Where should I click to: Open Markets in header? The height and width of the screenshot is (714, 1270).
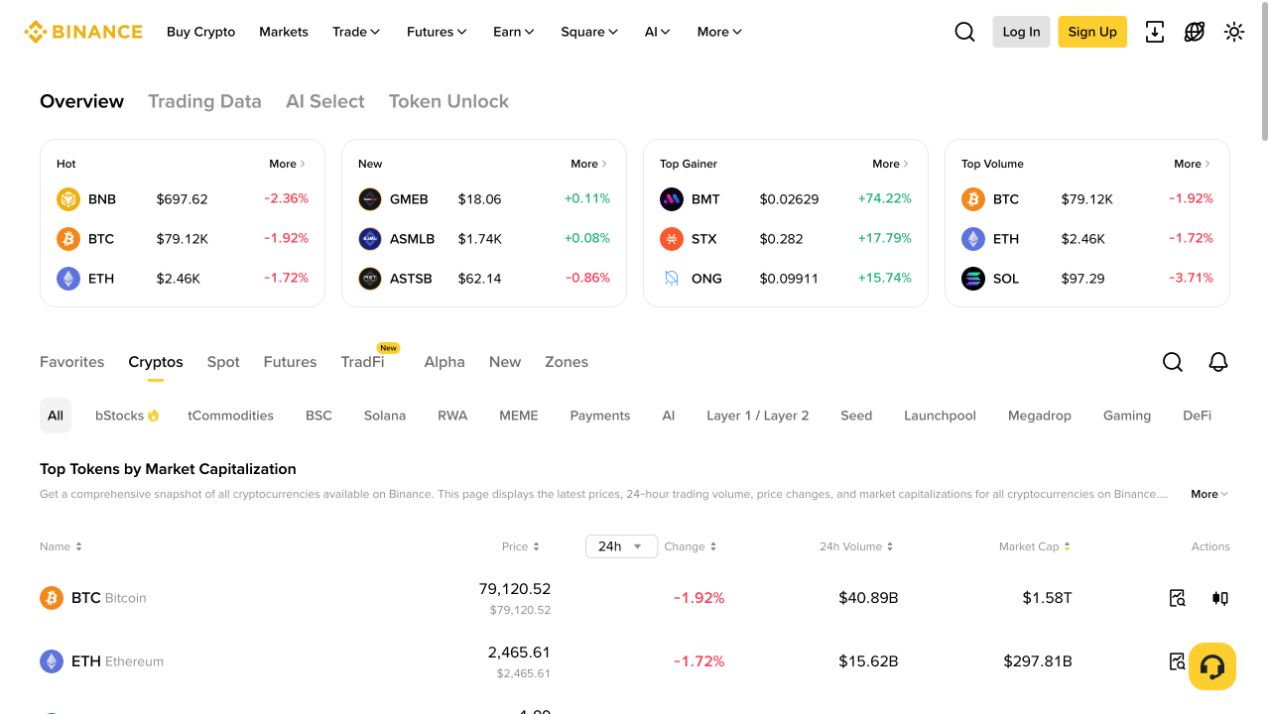click(283, 32)
